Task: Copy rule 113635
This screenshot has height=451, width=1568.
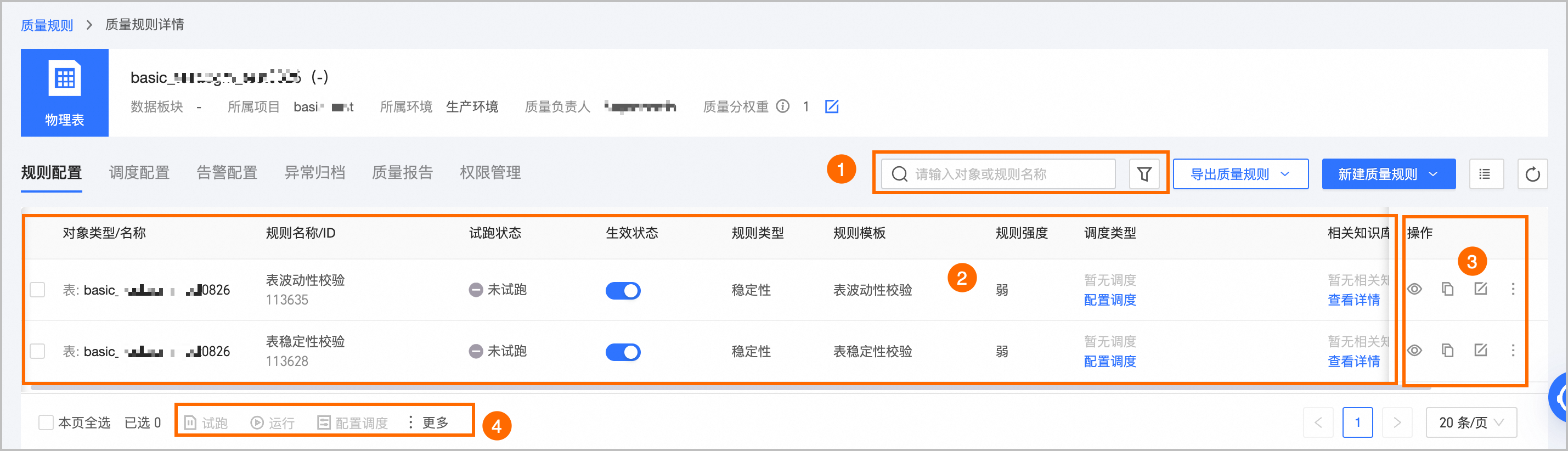Action: click(1447, 289)
